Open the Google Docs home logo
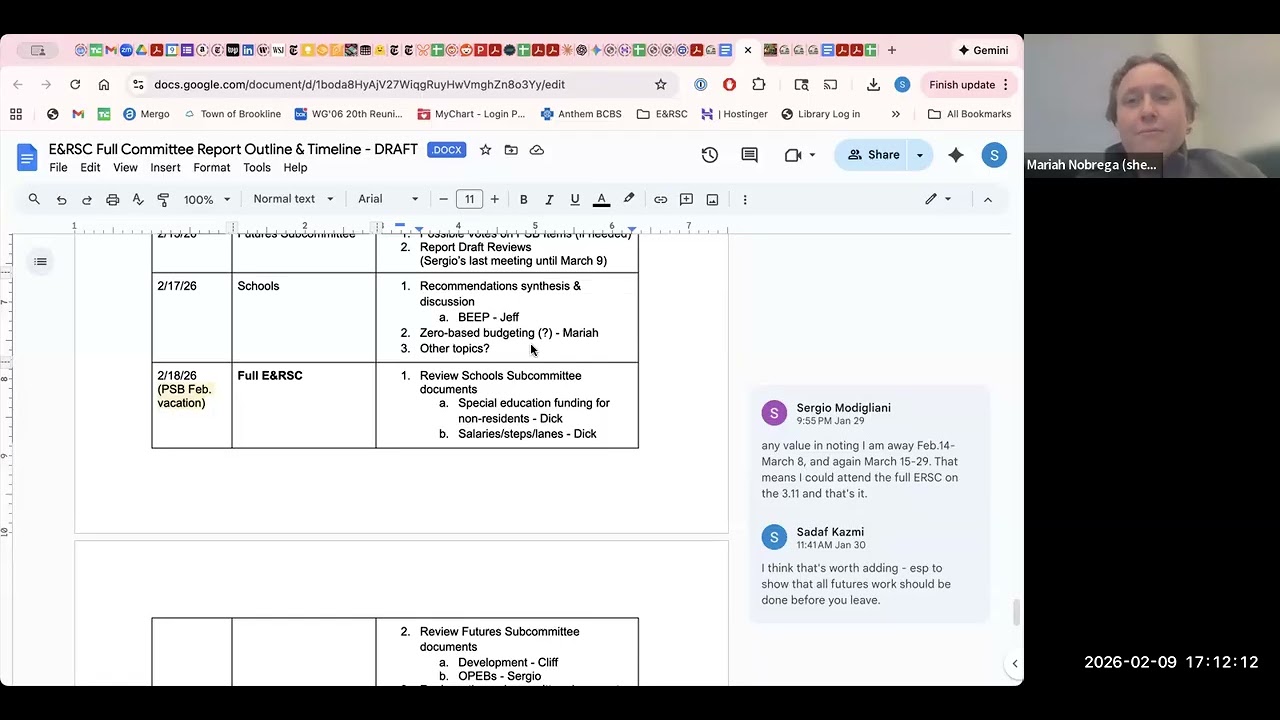1280x720 pixels. coord(27,157)
